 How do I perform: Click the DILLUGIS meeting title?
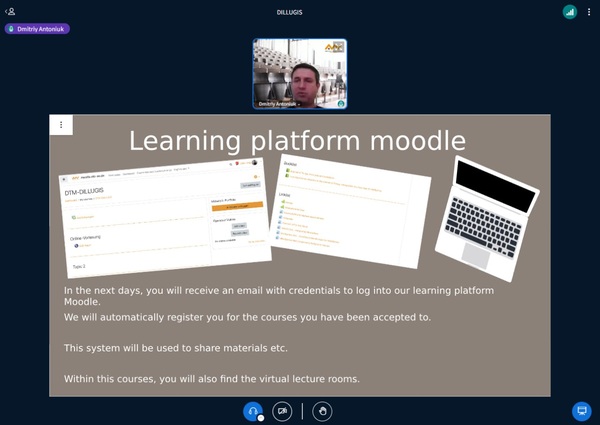(x=299, y=12)
